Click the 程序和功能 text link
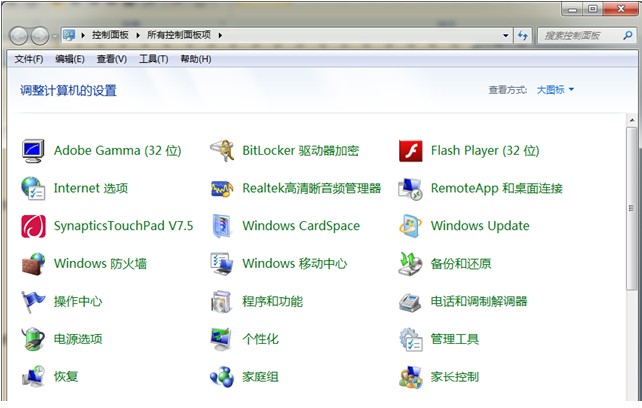This screenshot has width=642, height=408. pos(273,301)
